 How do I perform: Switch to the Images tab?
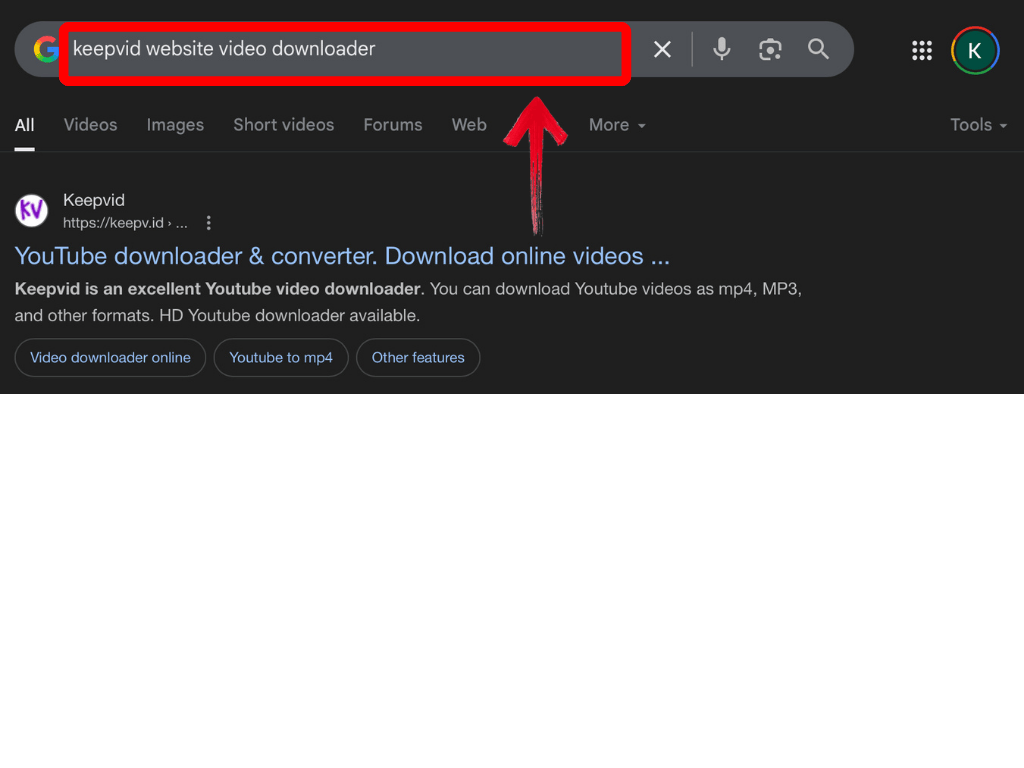(175, 124)
